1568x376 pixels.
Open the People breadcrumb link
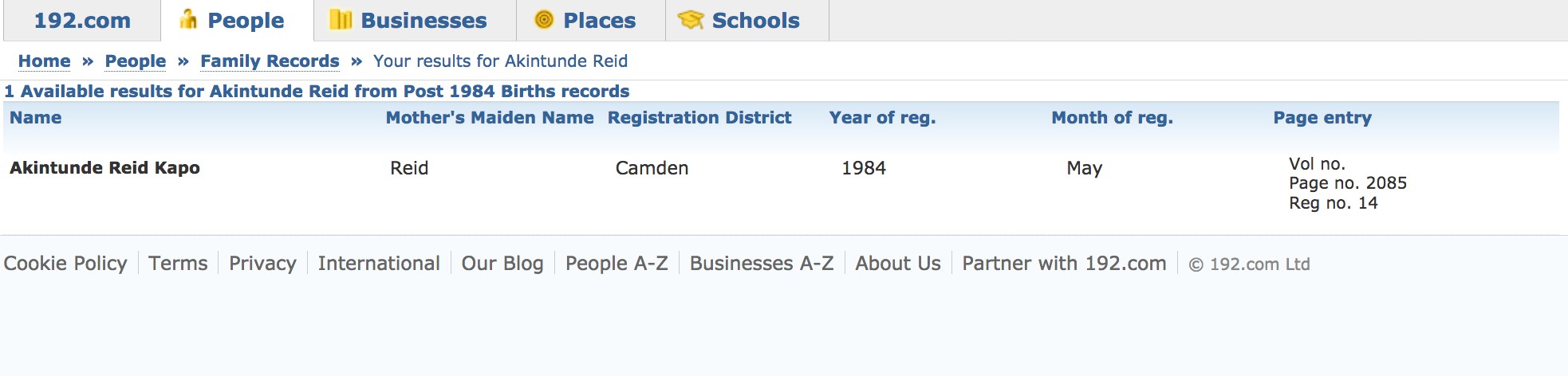[x=136, y=61]
